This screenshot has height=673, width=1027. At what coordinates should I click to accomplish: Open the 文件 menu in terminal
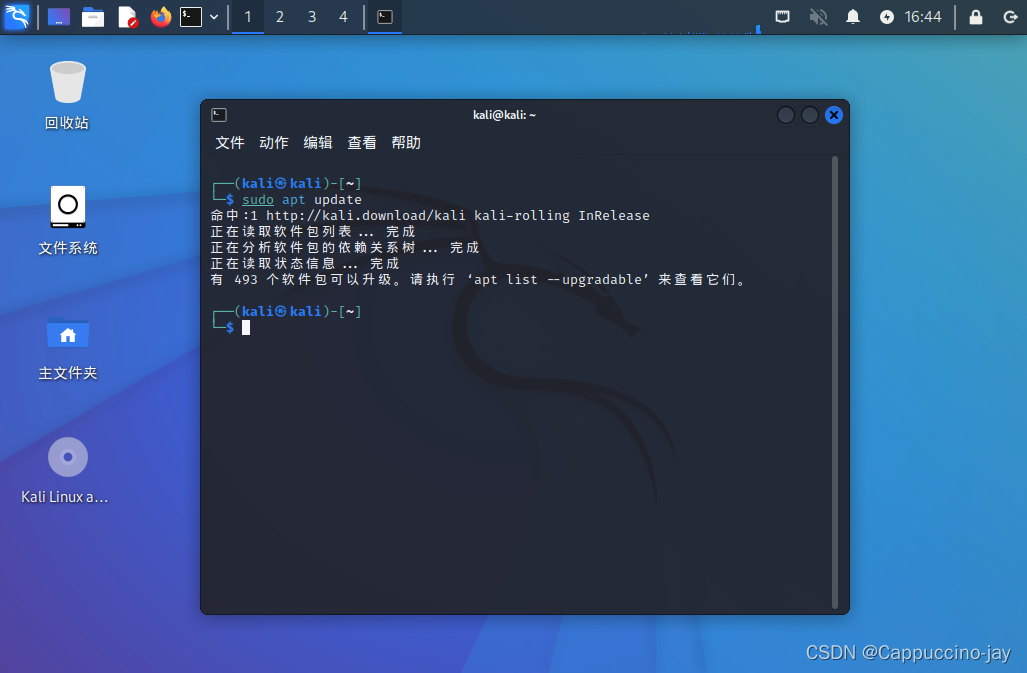(230, 143)
